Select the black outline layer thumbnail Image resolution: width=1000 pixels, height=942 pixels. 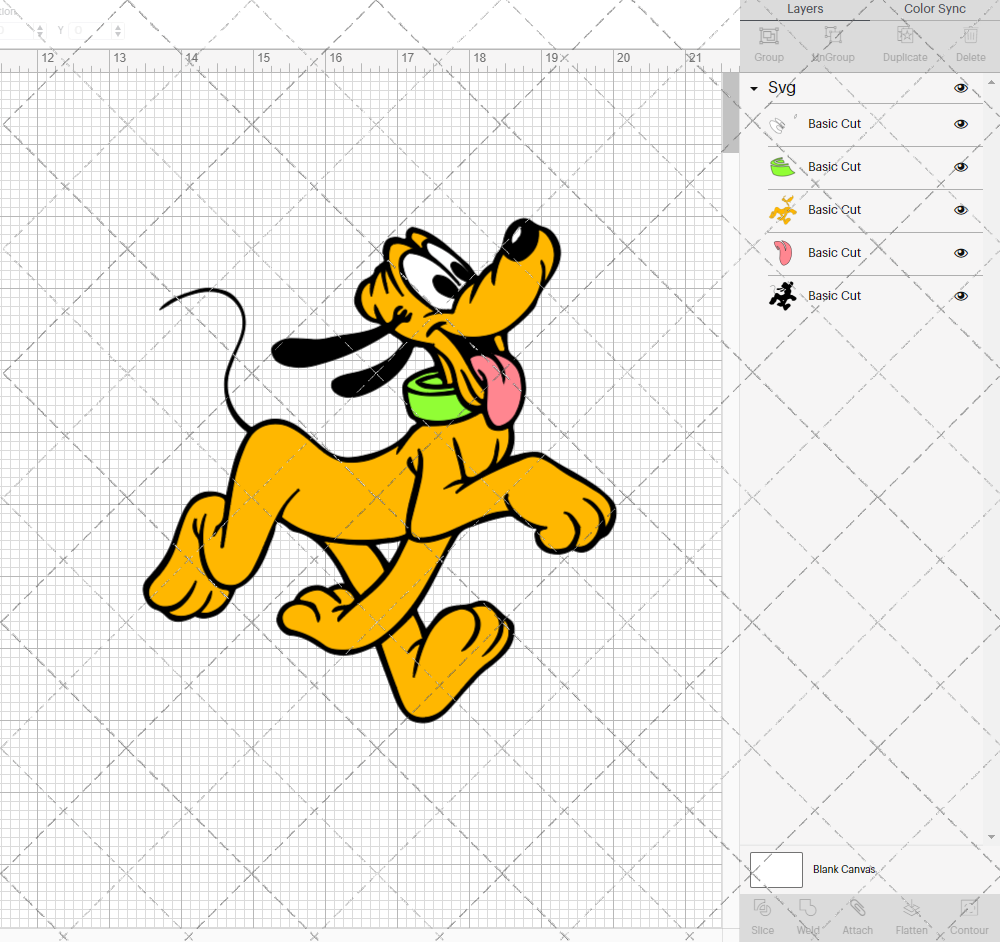point(782,296)
